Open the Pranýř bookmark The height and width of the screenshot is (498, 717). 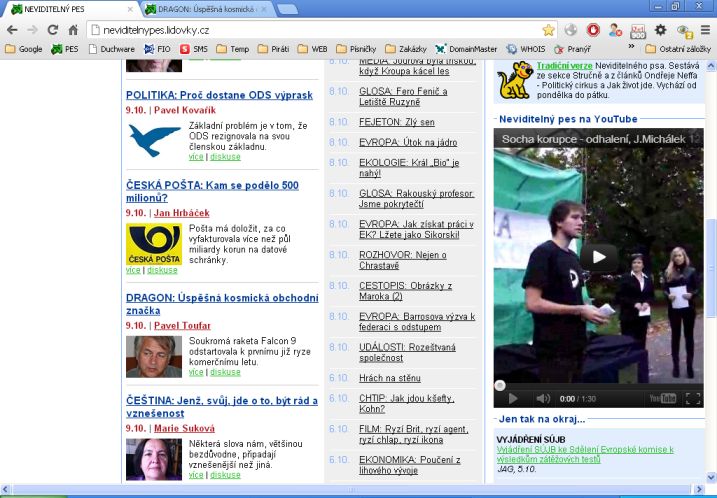(573, 49)
